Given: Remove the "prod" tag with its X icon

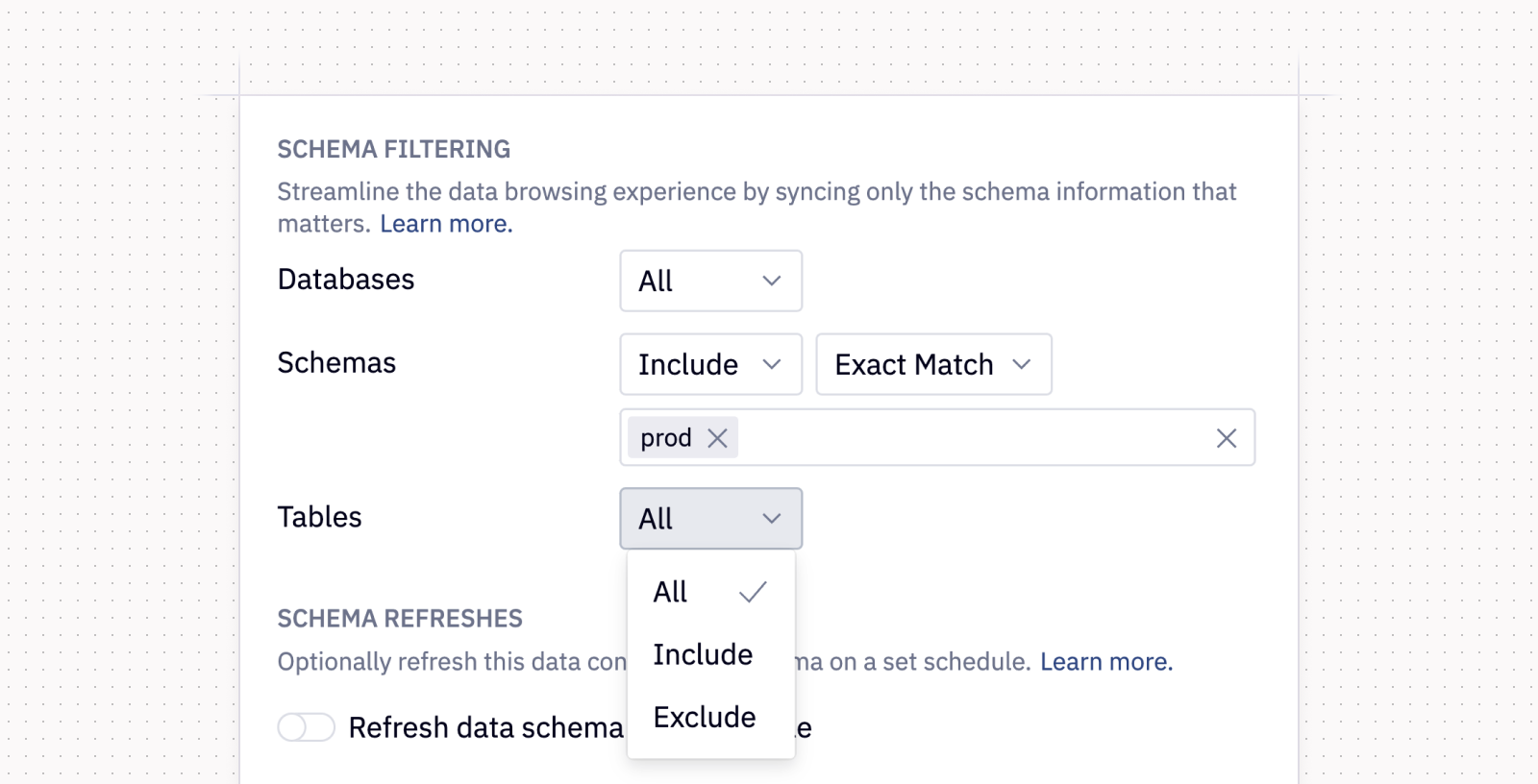Looking at the screenshot, I should click(x=716, y=437).
